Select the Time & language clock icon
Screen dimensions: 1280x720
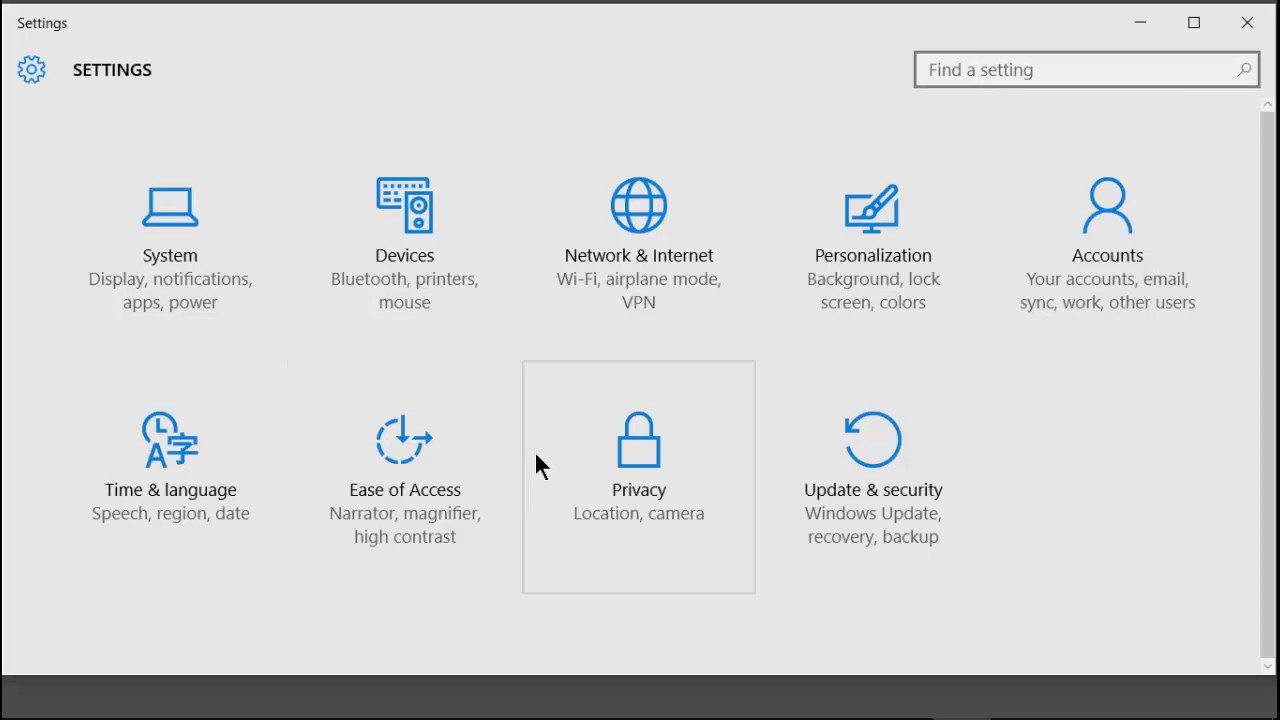[170, 440]
